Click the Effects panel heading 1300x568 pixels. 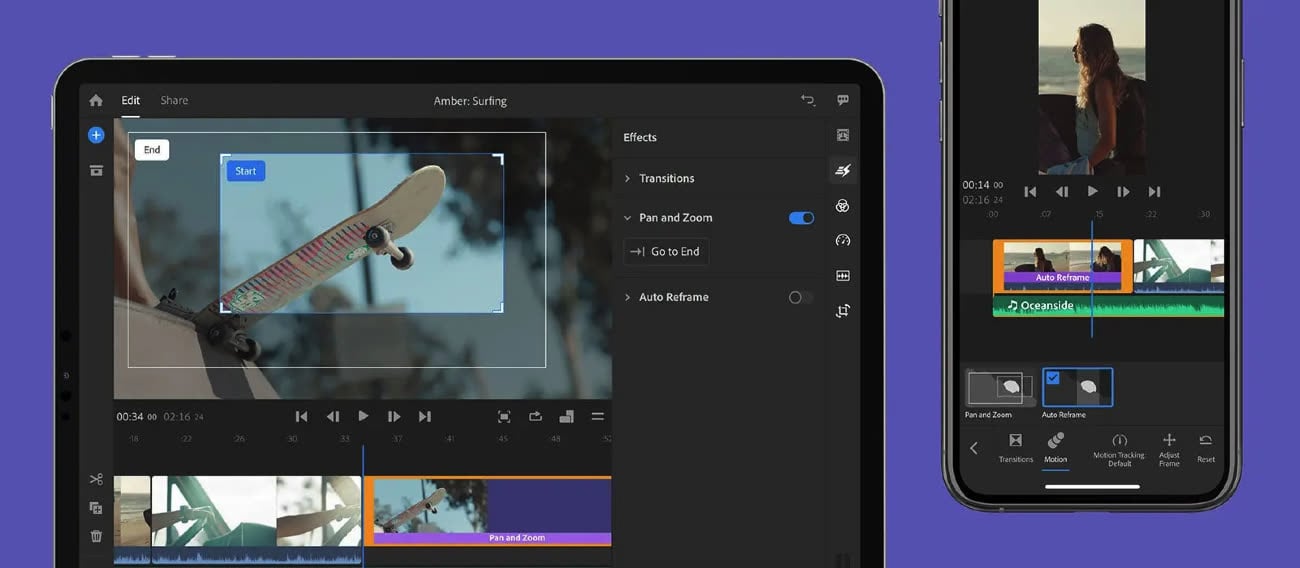tap(640, 137)
